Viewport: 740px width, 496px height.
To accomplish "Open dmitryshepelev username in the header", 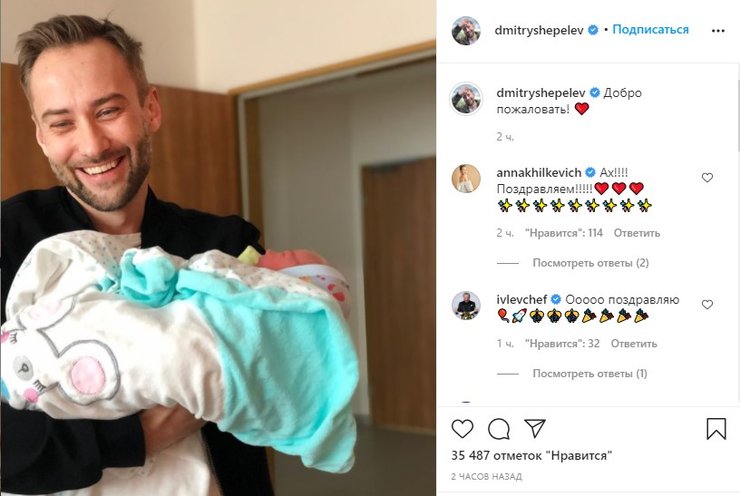I will 539,30.
